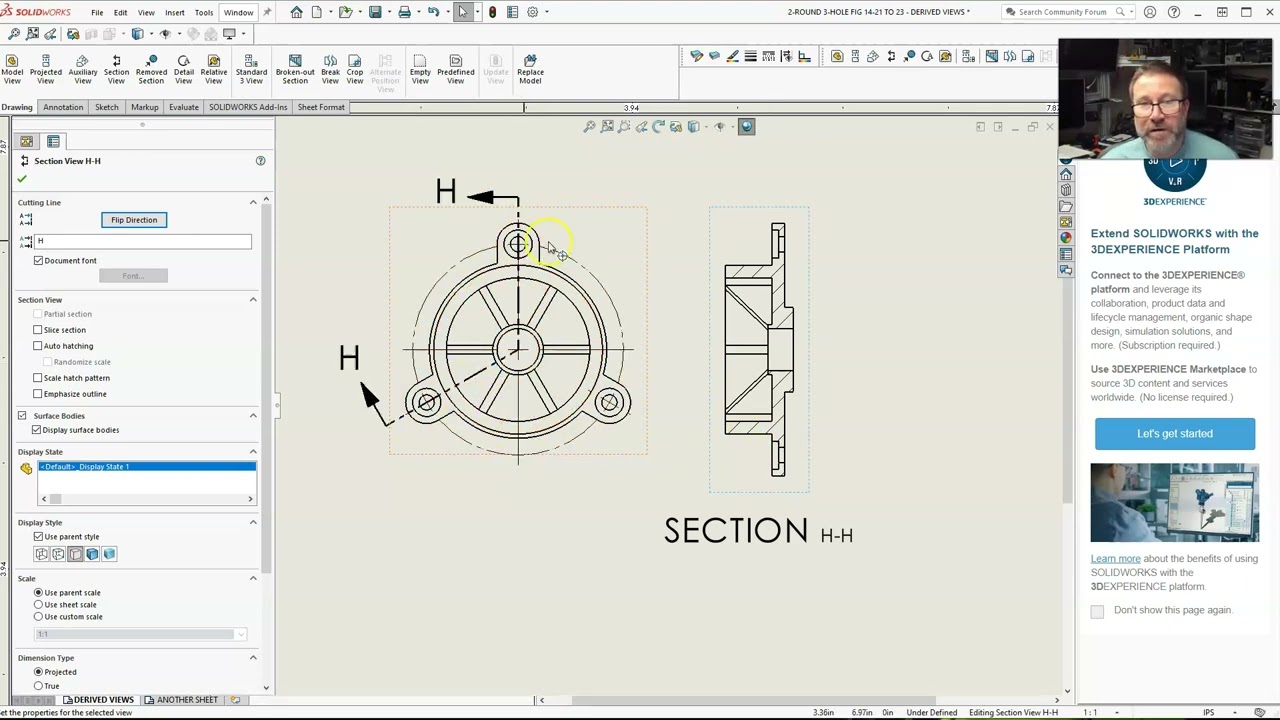This screenshot has height=720, width=1280.
Task: Click the 3DEXPERIENCE promo thumbnail image
Action: point(1175,503)
